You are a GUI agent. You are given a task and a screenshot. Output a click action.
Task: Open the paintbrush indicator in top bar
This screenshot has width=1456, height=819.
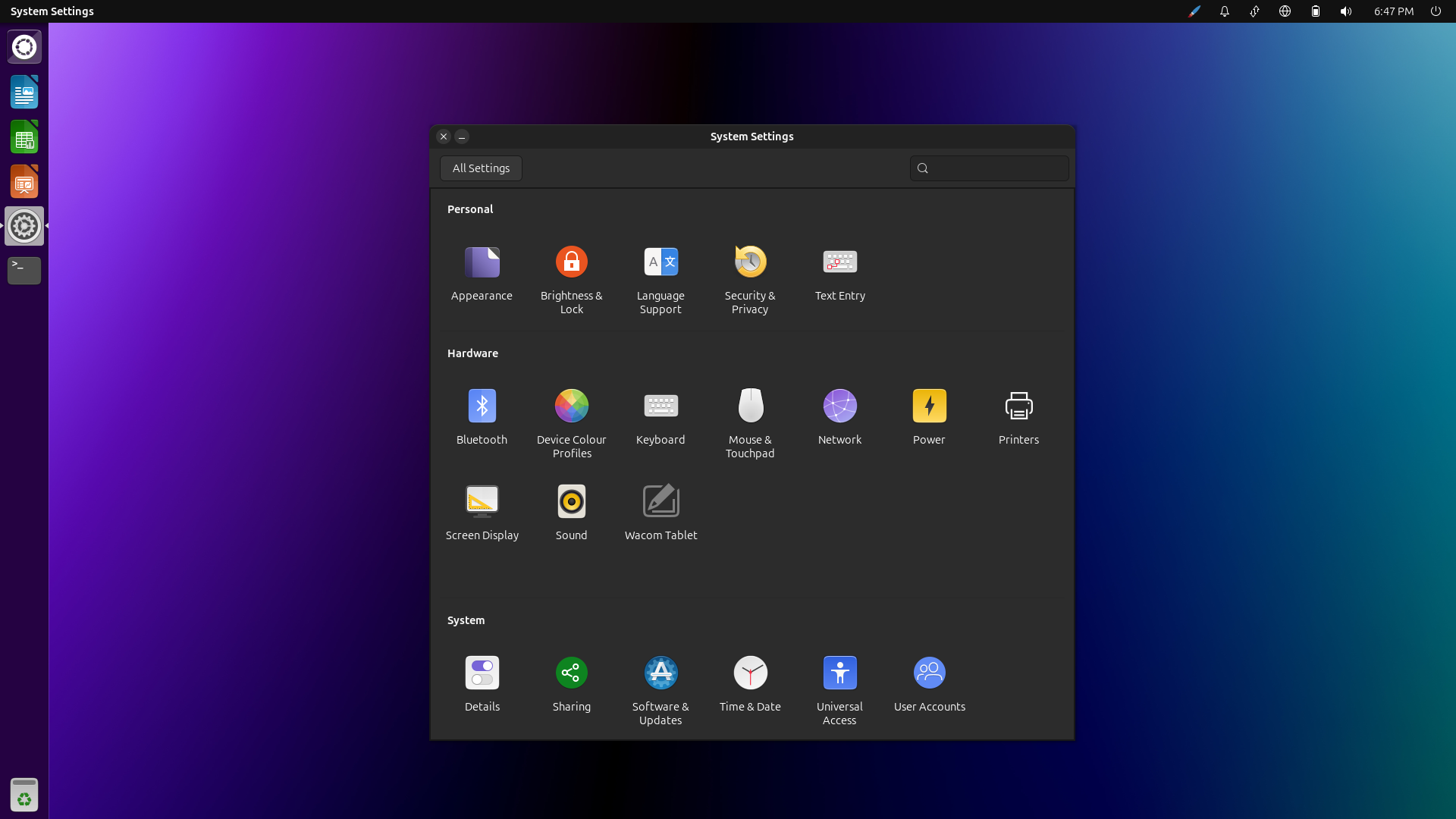click(x=1194, y=11)
